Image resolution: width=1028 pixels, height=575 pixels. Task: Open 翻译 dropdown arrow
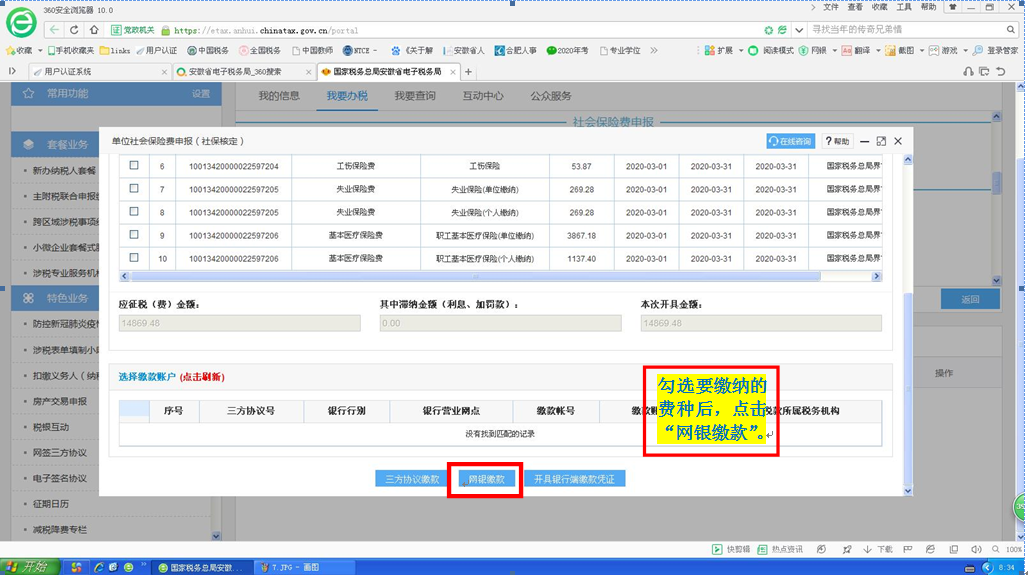click(878, 50)
